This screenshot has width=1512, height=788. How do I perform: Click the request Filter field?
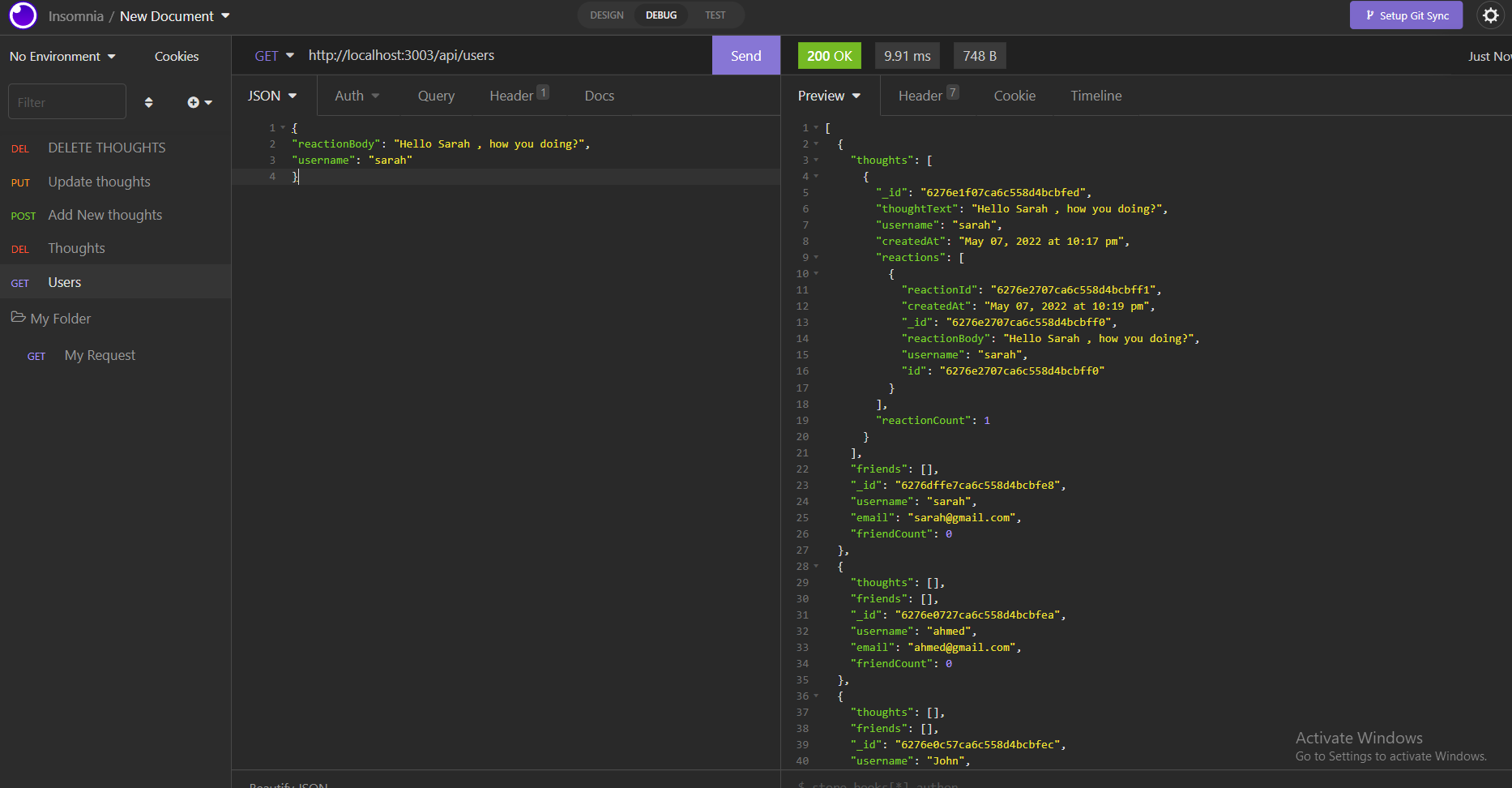click(67, 102)
